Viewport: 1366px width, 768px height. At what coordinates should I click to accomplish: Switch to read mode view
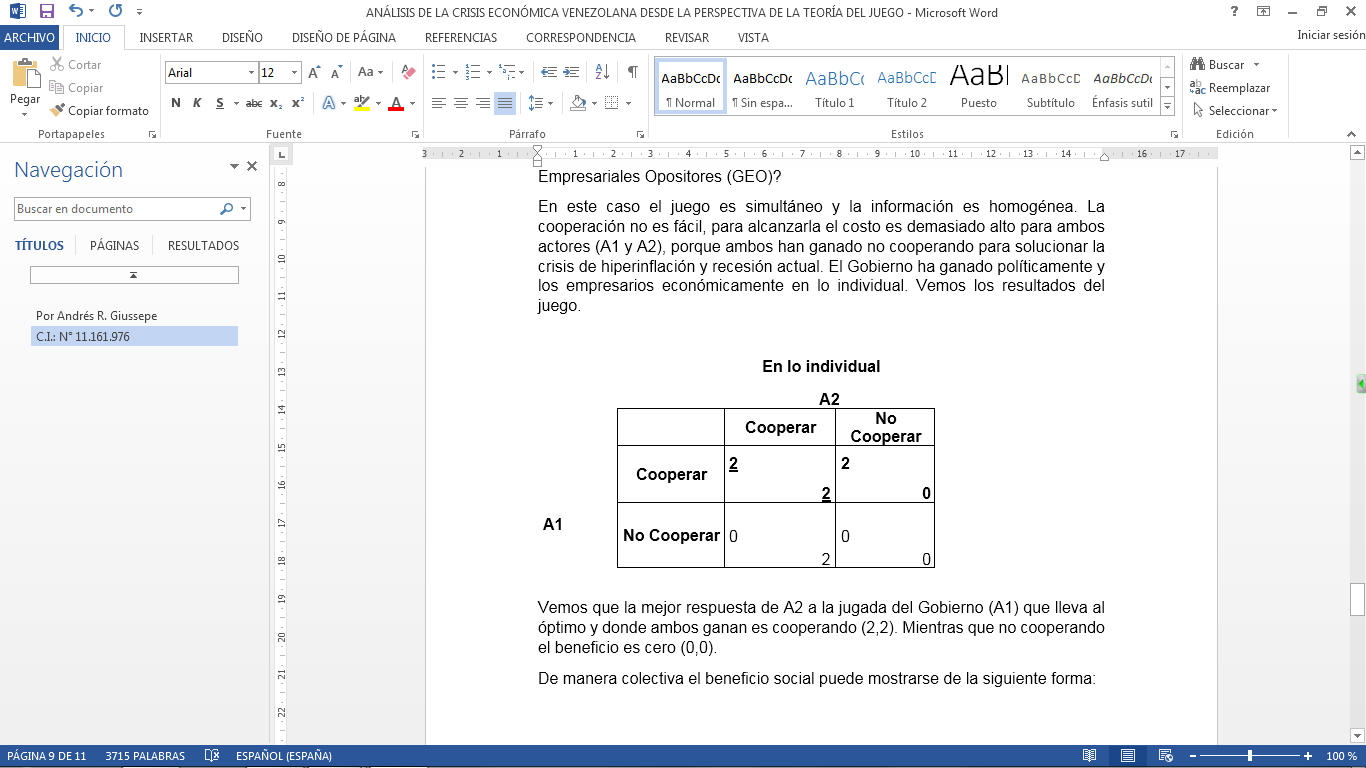[x=1089, y=756]
